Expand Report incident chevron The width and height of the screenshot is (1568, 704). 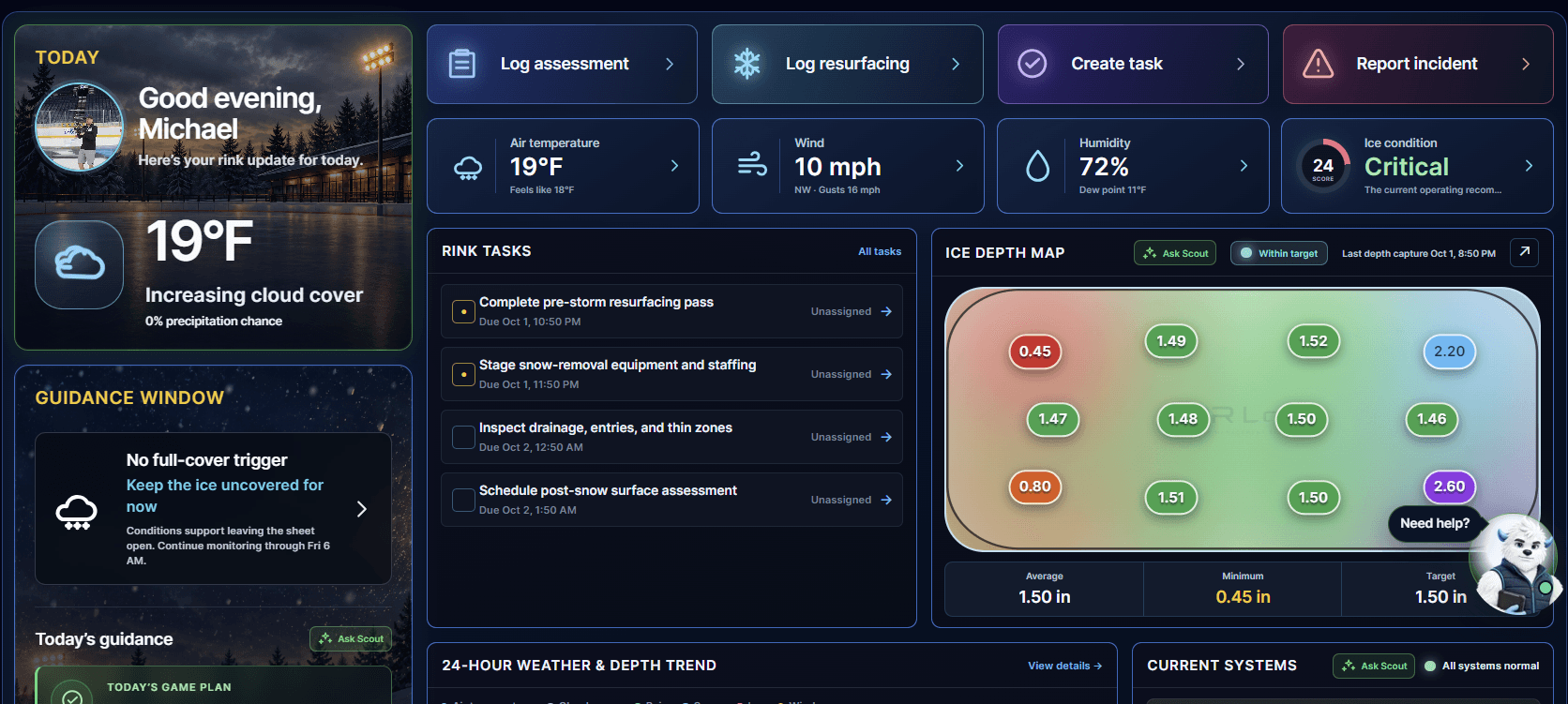1526,64
